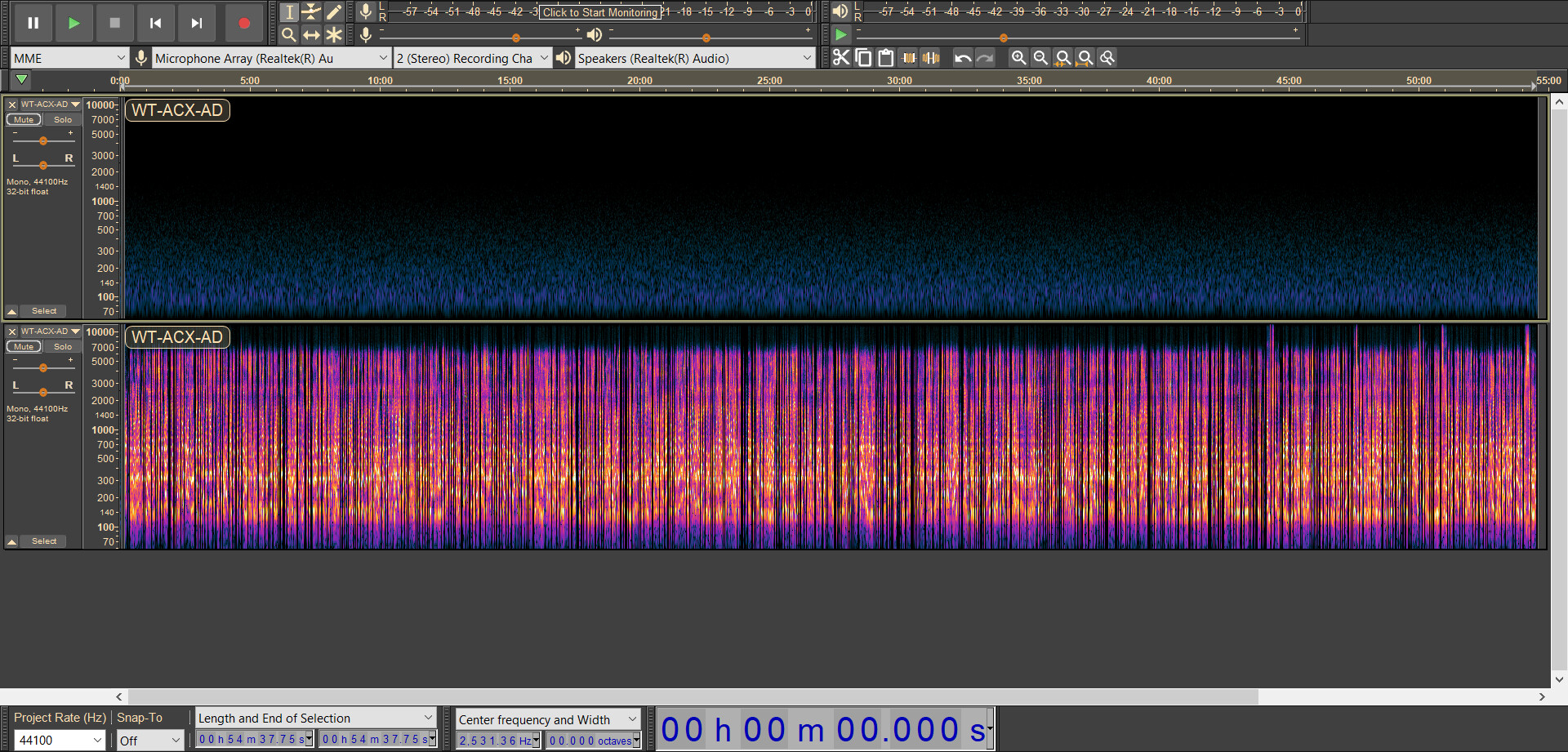This screenshot has height=752, width=1568.
Task: Solo the second WT-ACX-AD track
Action: [63, 347]
